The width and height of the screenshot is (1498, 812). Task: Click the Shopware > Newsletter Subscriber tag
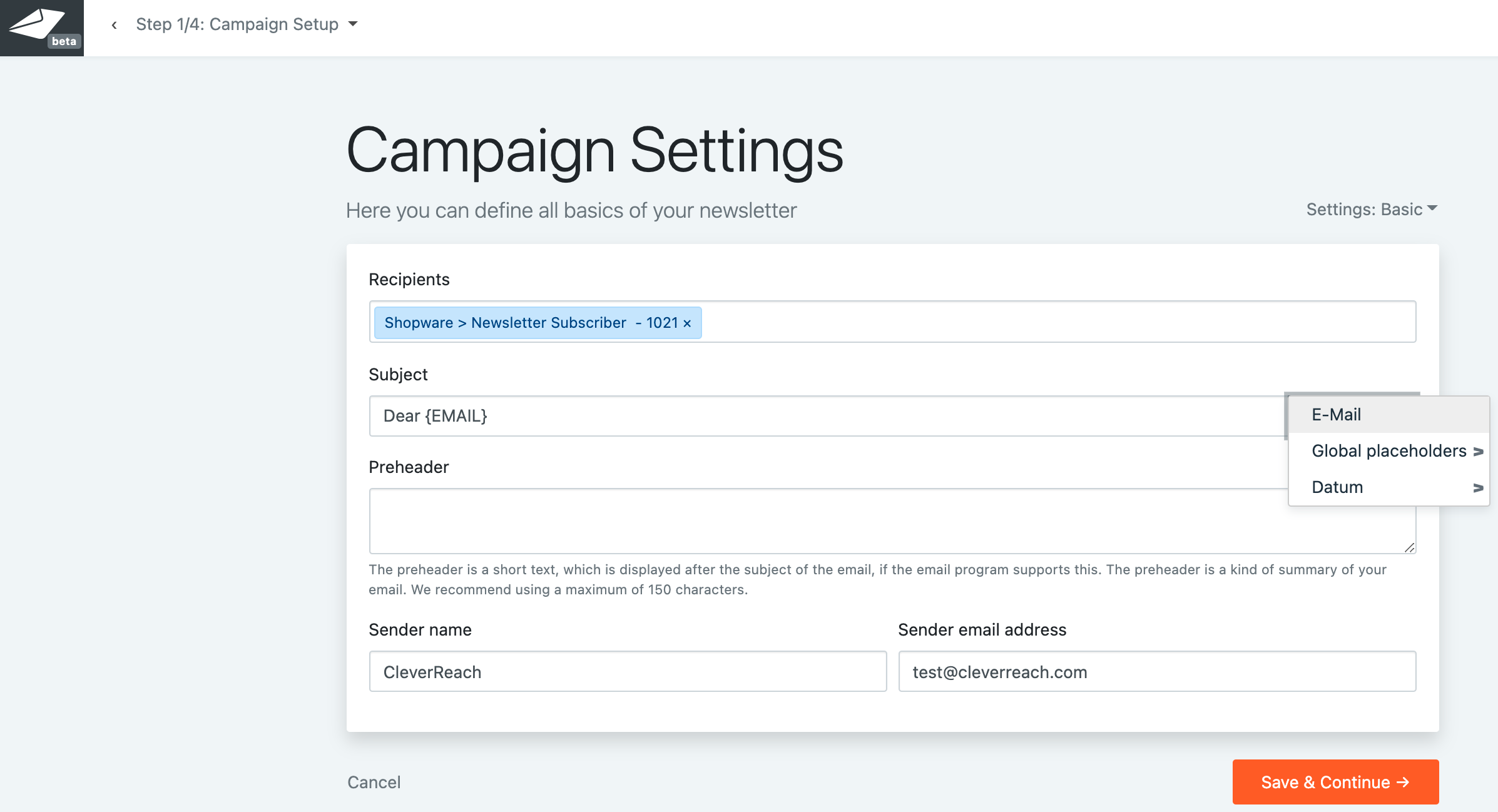(538, 323)
